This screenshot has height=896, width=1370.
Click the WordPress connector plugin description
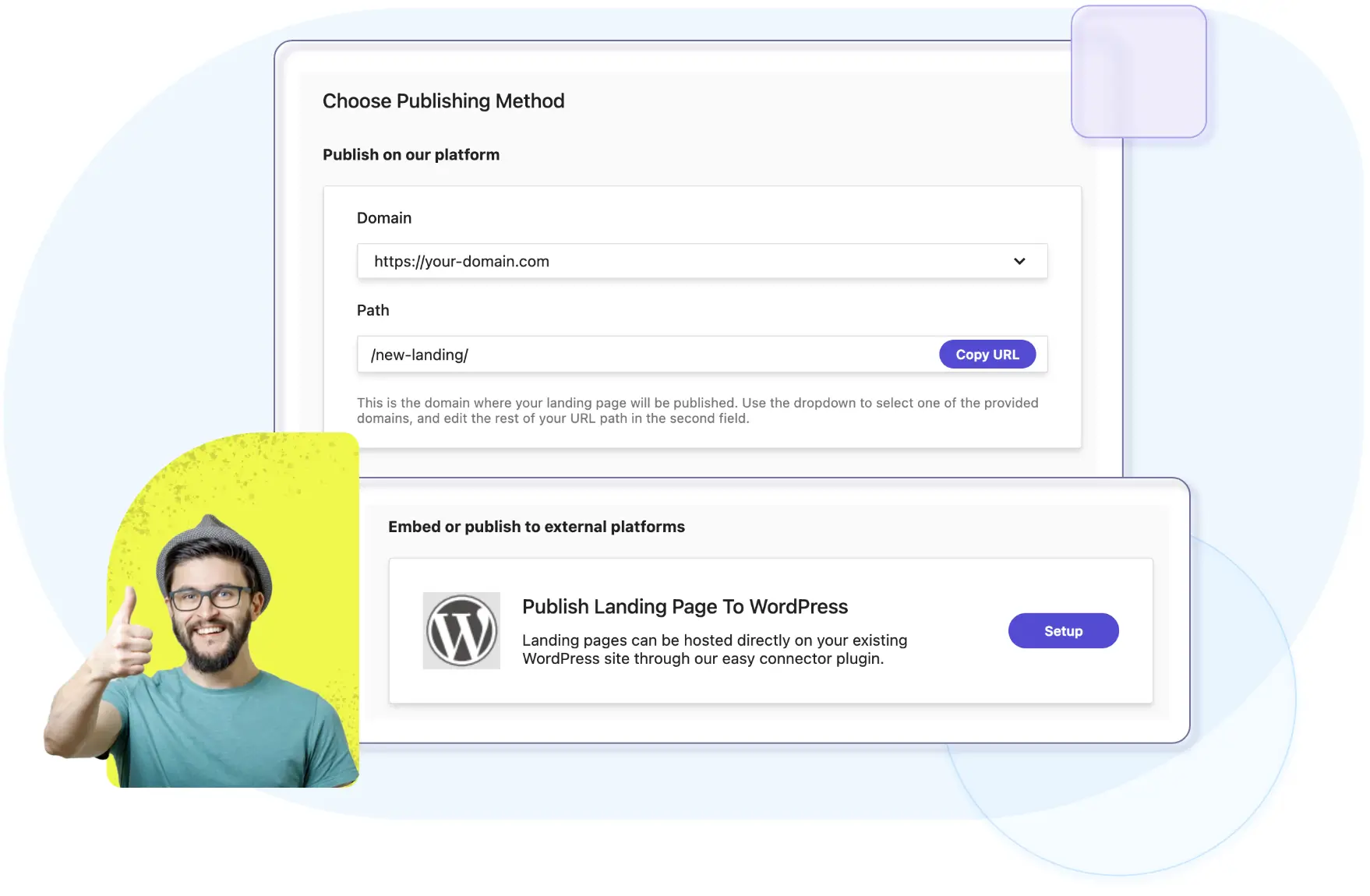[715, 649]
